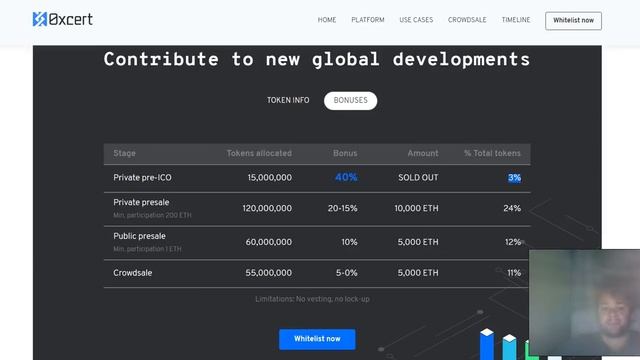
Task: Click 'Private presale' row label
Action: (141, 202)
